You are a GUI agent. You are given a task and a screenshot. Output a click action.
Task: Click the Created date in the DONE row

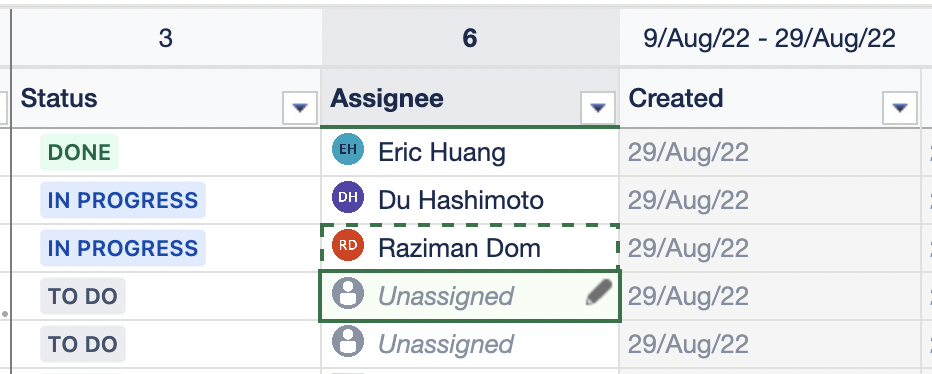tap(688, 153)
